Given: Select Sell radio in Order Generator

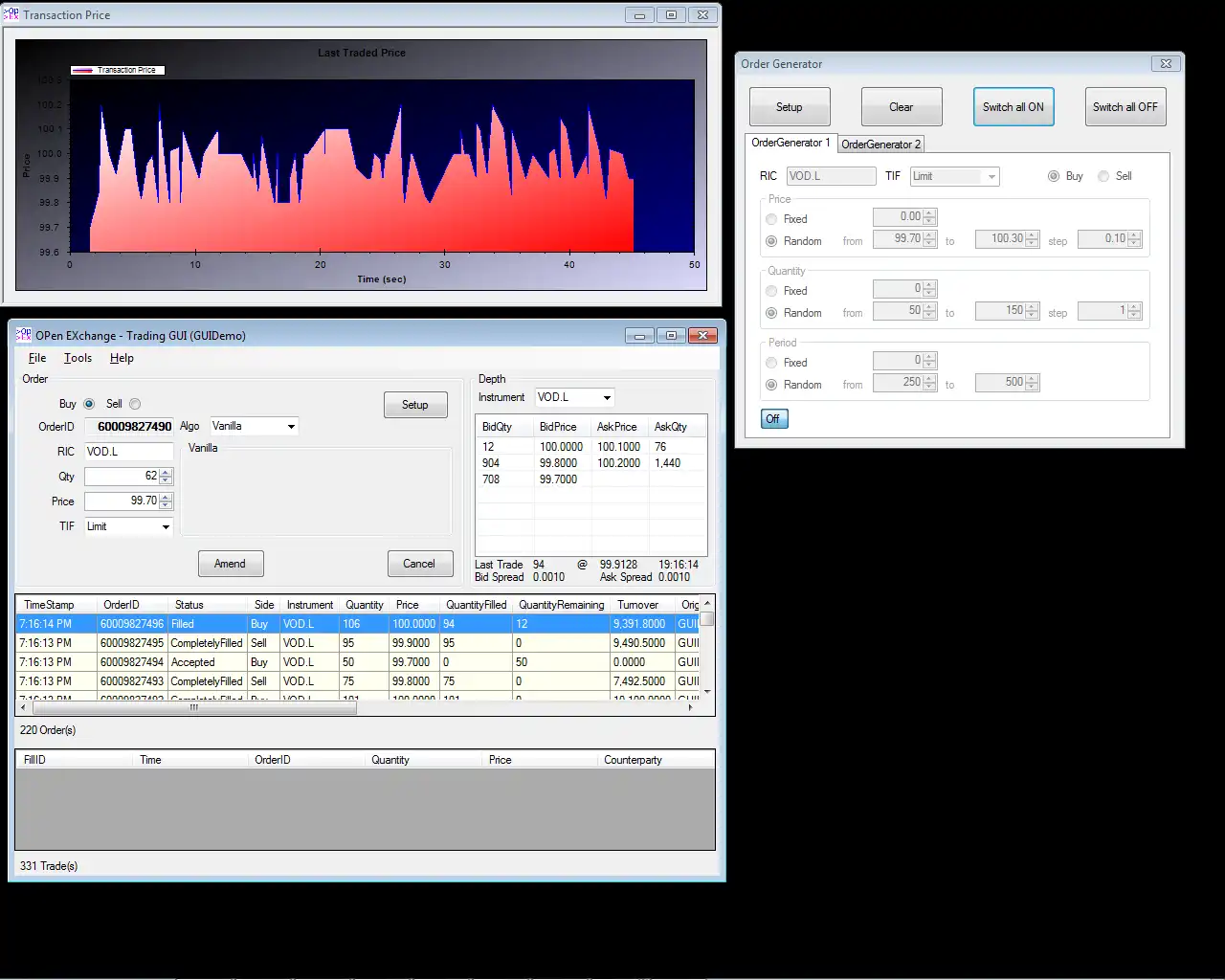Looking at the screenshot, I should tap(1103, 176).
